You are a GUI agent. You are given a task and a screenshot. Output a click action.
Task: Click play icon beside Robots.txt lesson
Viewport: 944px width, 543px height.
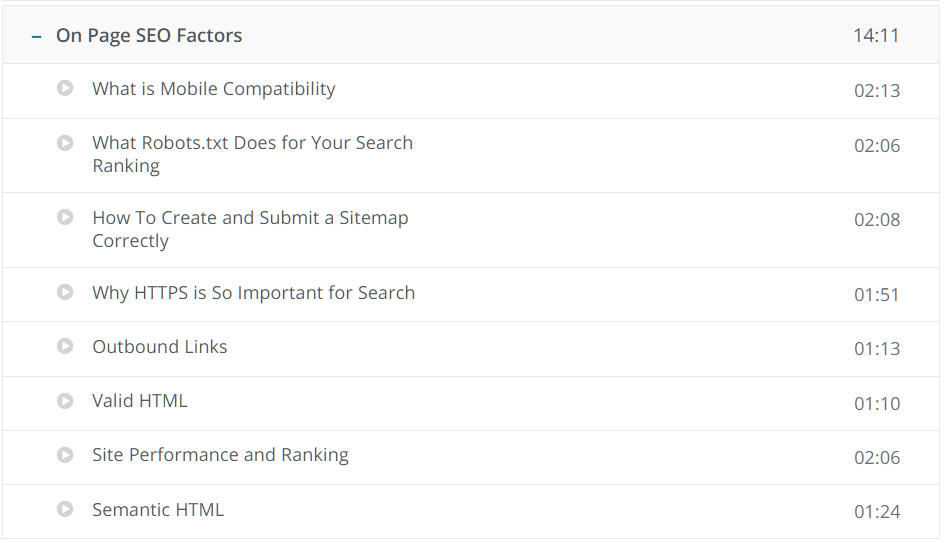65,143
